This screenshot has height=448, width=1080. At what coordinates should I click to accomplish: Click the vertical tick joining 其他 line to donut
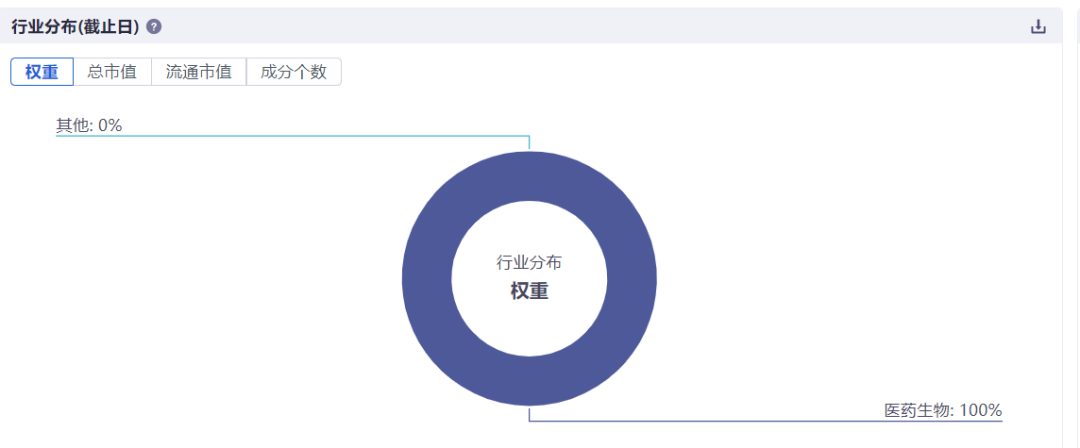[529, 143]
